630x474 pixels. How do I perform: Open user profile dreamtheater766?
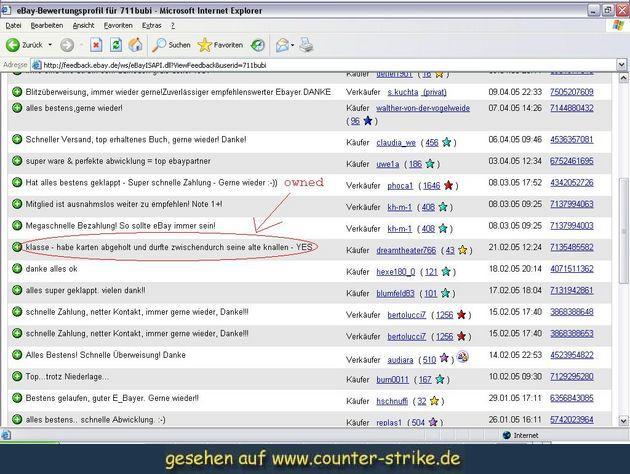(406, 250)
